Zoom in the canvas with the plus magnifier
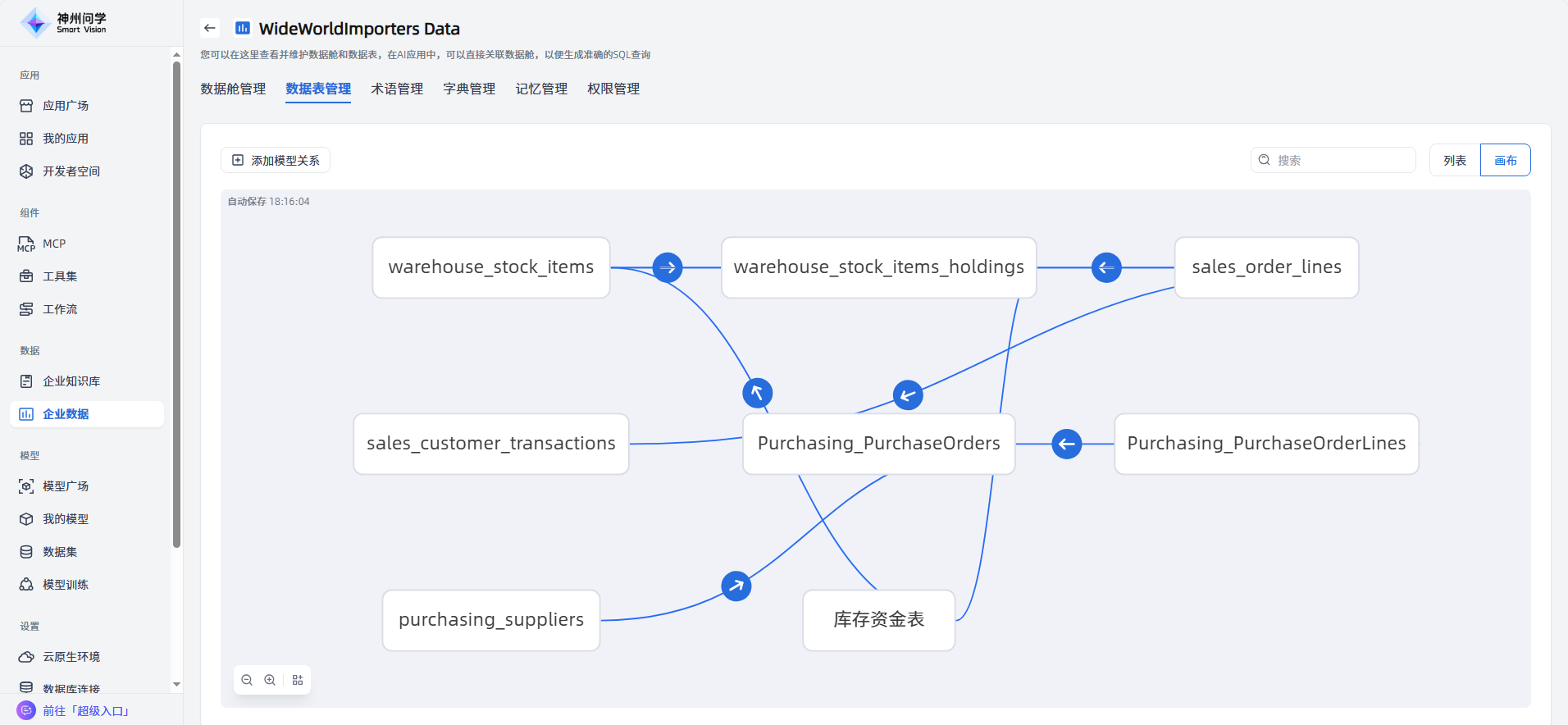The image size is (1568, 725). (270, 680)
